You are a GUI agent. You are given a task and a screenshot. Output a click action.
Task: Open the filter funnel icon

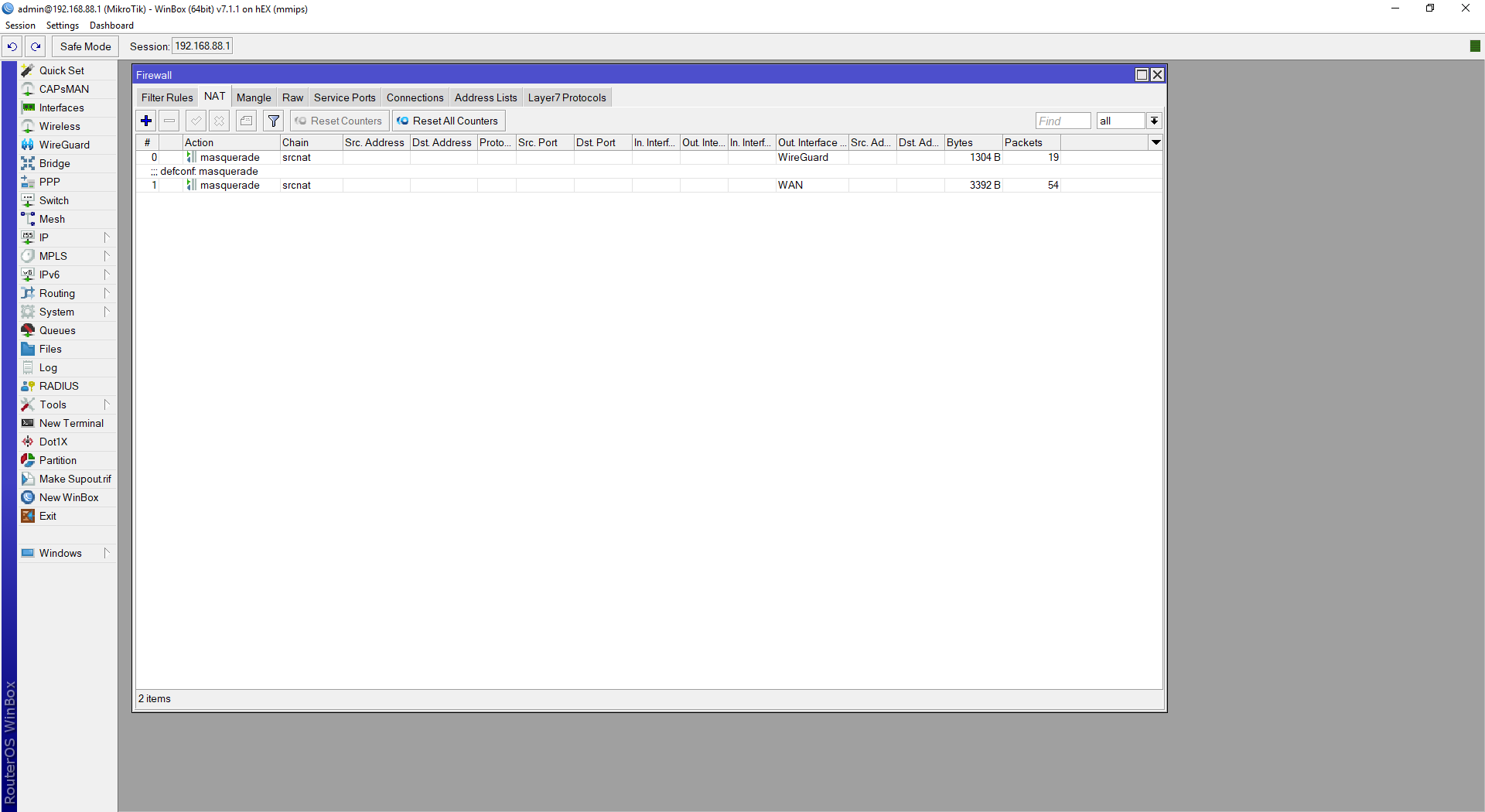tap(274, 121)
